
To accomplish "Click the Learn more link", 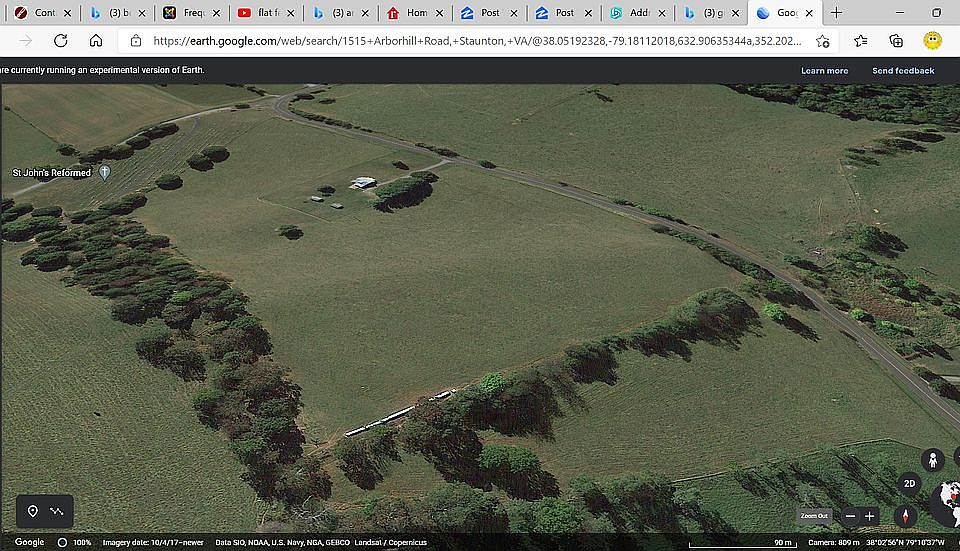I will point(824,71).
